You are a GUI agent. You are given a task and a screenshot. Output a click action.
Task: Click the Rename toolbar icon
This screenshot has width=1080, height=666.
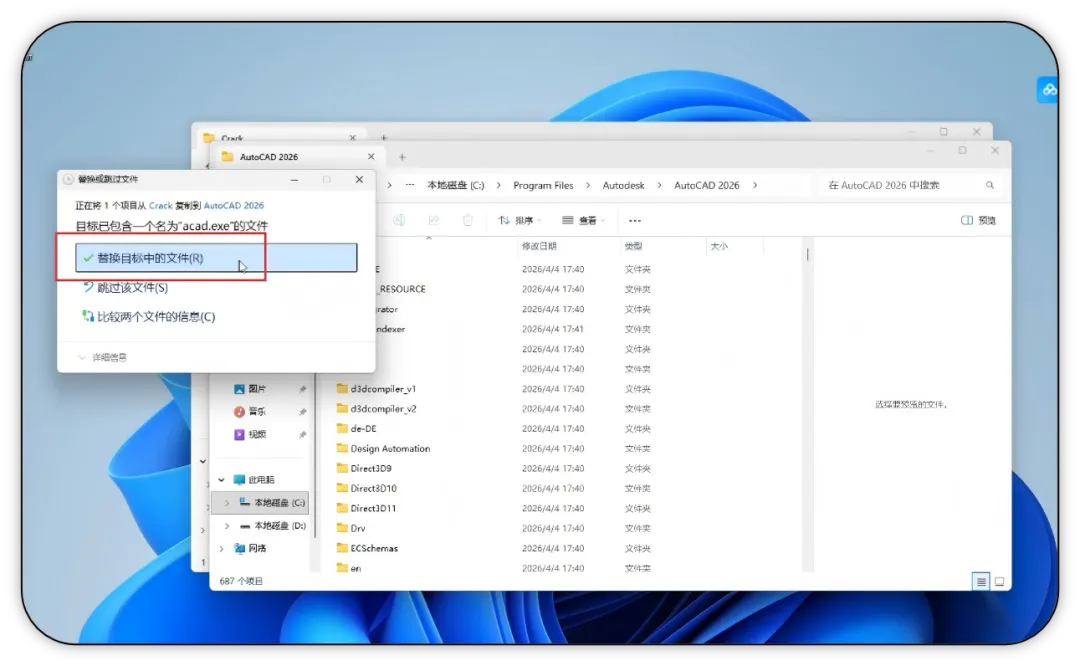point(399,220)
